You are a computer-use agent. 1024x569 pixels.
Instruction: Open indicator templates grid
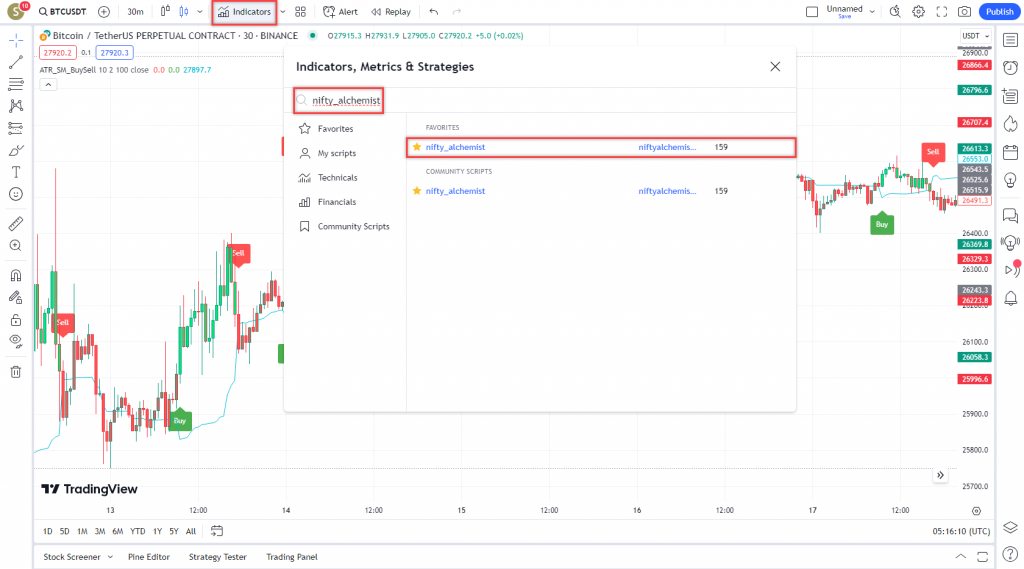pos(300,12)
